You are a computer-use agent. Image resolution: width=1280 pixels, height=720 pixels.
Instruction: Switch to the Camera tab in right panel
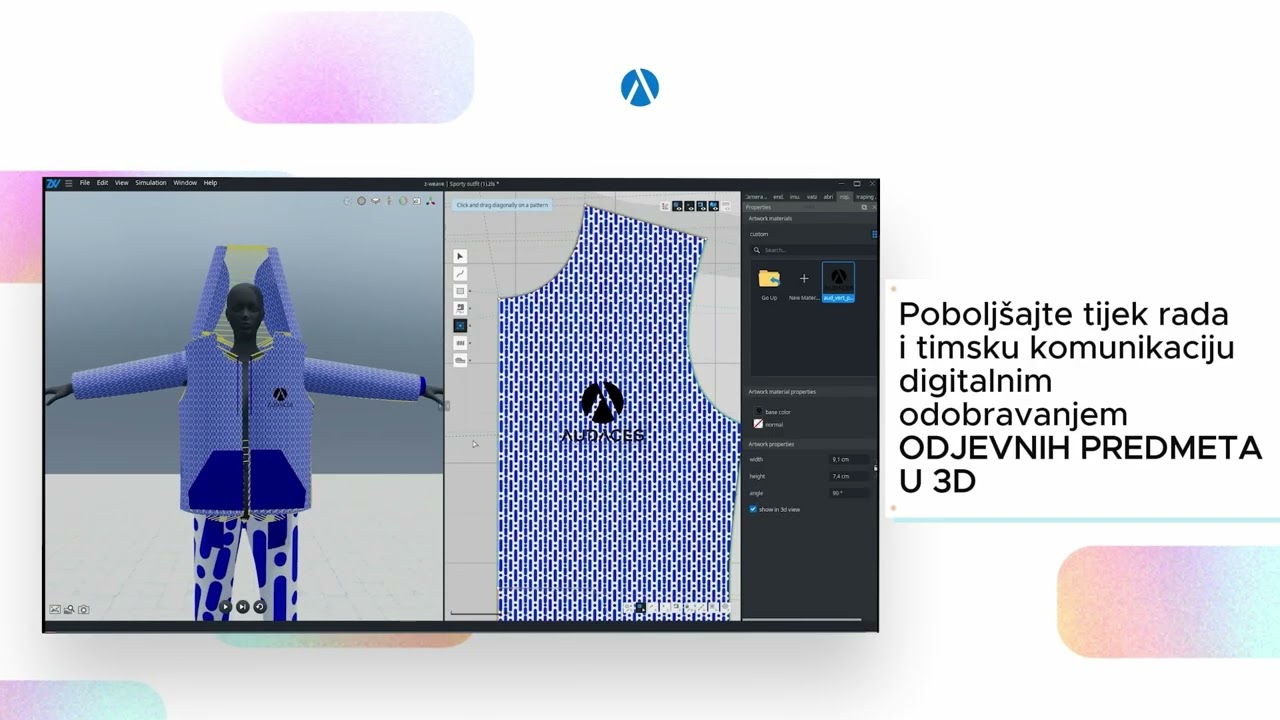tap(756, 197)
